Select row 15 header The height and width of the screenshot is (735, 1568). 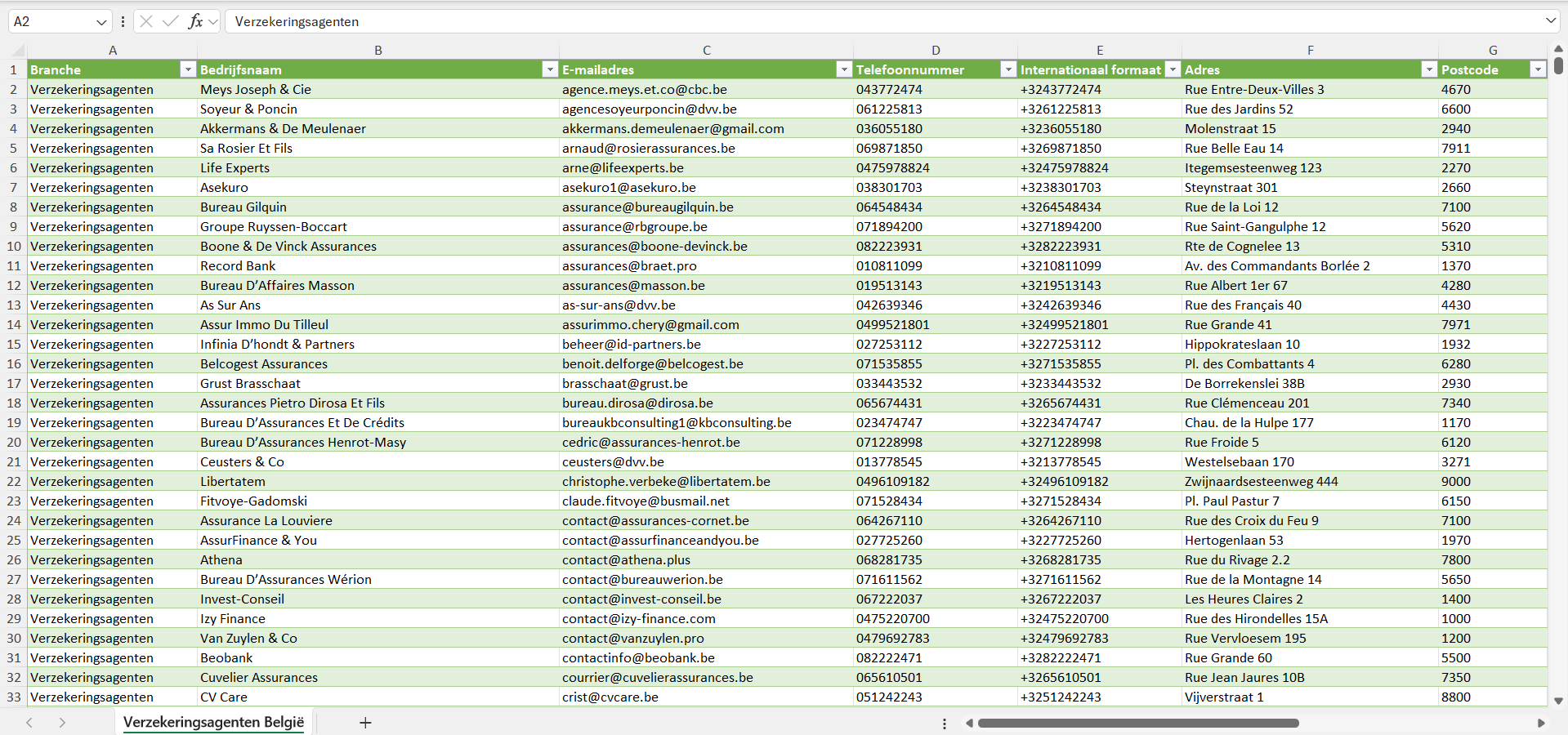click(x=14, y=345)
